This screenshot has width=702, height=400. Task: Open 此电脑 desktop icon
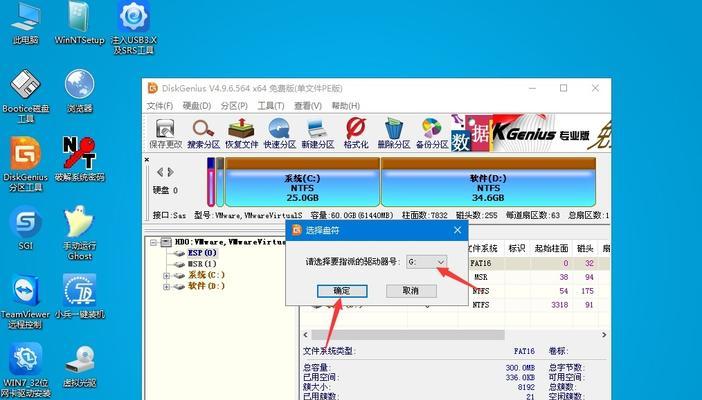25,23
